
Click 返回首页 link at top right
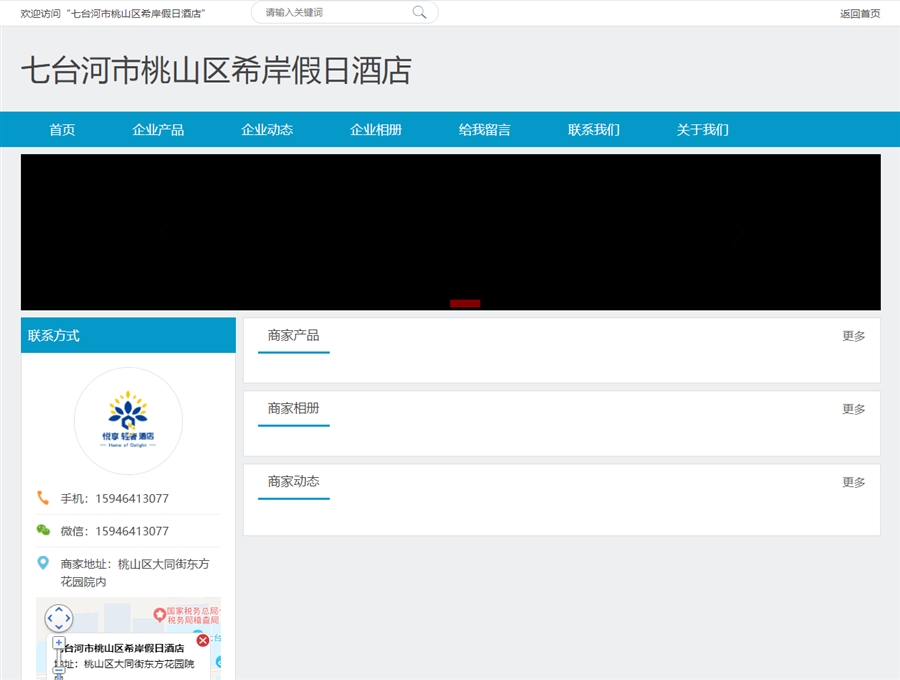click(860, 13)
